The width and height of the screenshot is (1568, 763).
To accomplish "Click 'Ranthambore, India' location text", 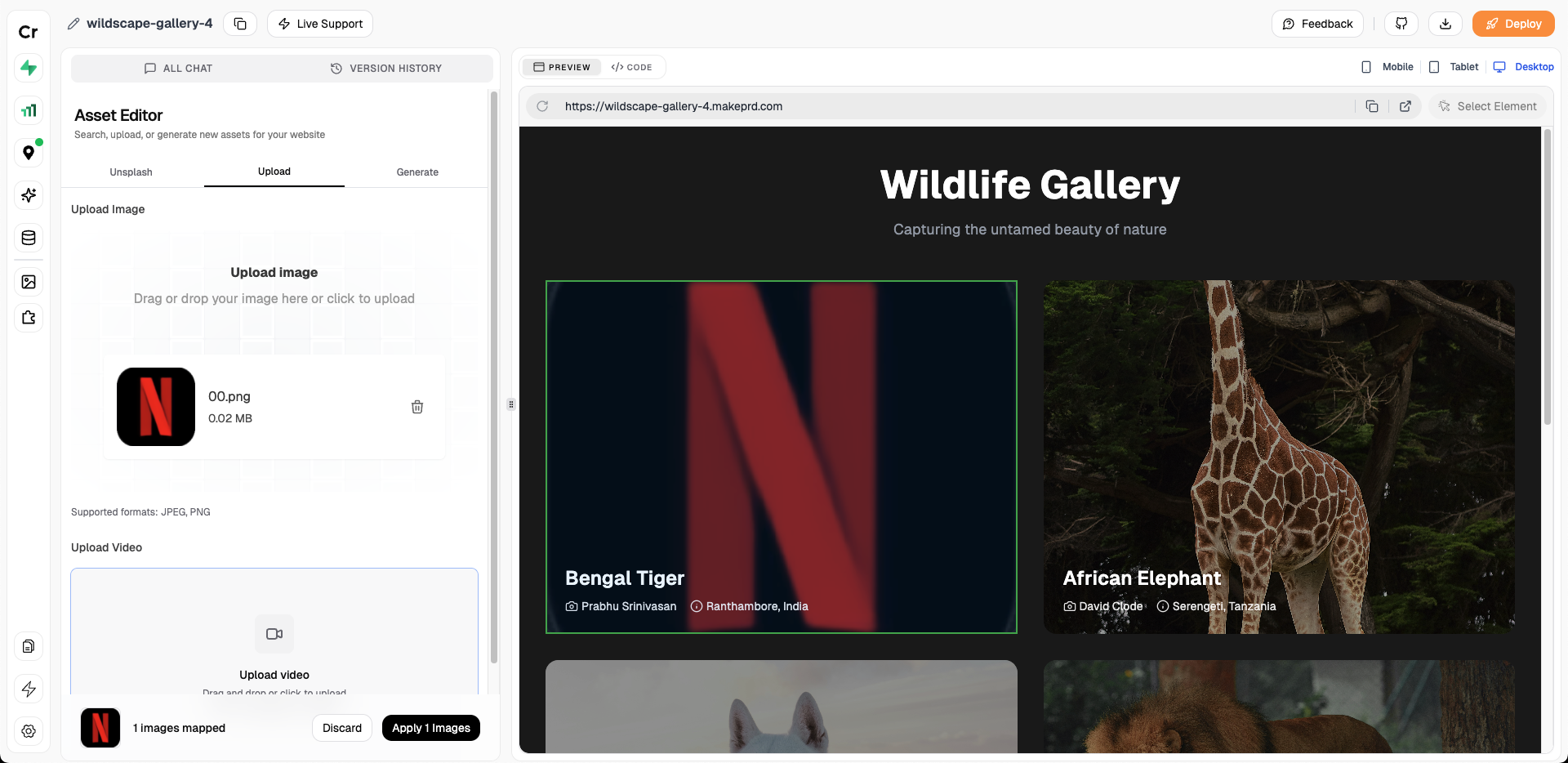I will coord(757,606).
